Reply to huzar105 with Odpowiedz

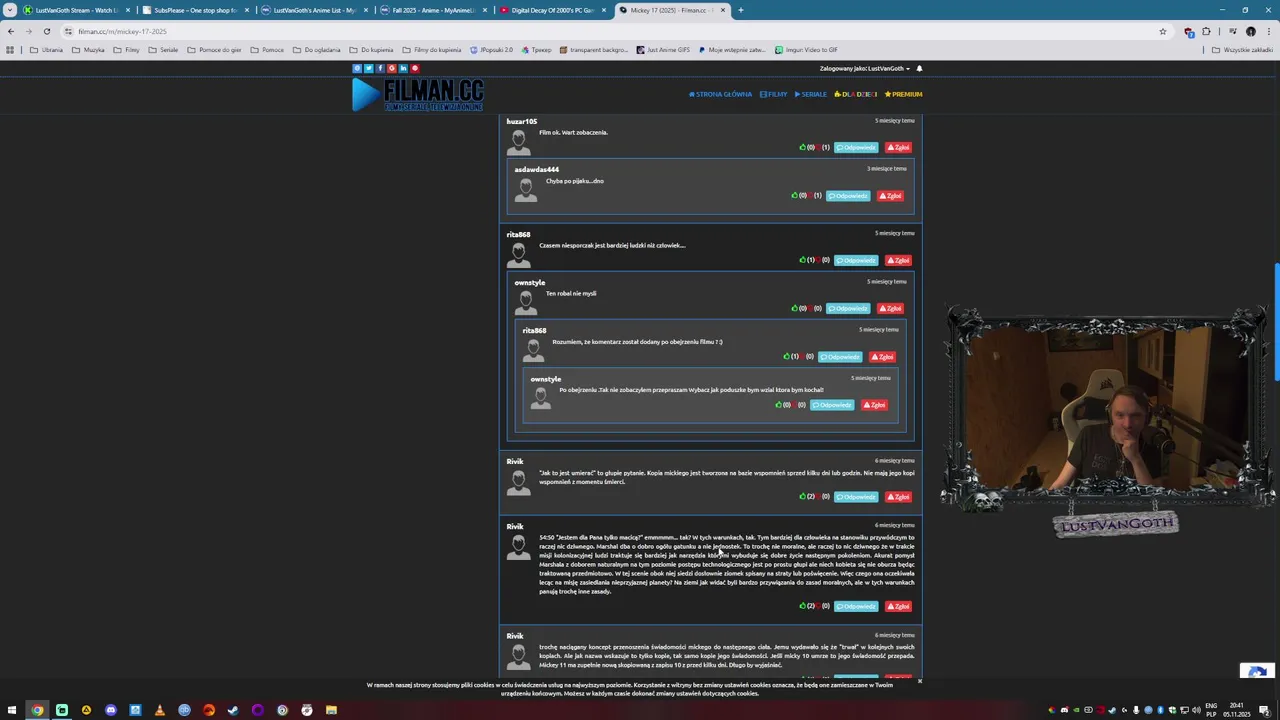(x=856, y=147)
